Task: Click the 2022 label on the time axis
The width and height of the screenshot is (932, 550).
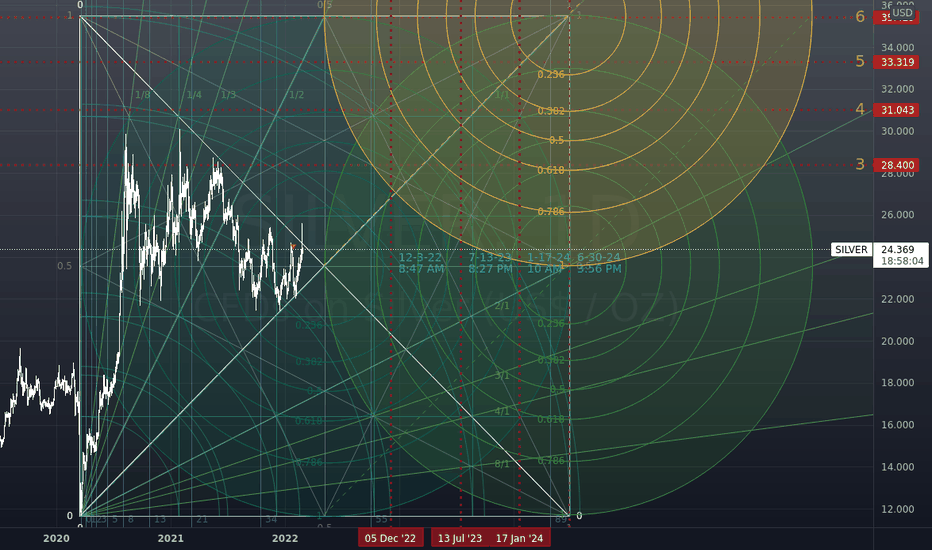Action: click(x=285, y=538)
